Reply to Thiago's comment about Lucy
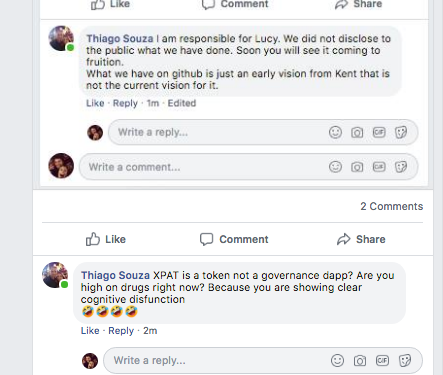The height and width of the screenshot is (375, 443). [125, 103]
